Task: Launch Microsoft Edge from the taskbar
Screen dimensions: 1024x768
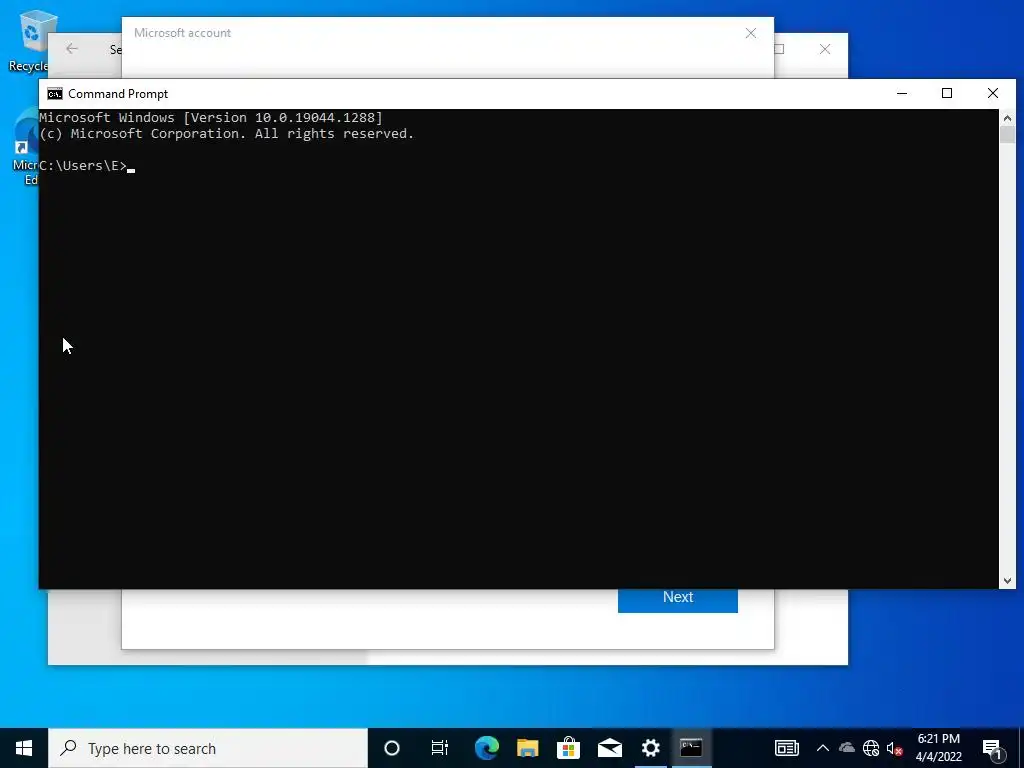Action: pos(487,748)
